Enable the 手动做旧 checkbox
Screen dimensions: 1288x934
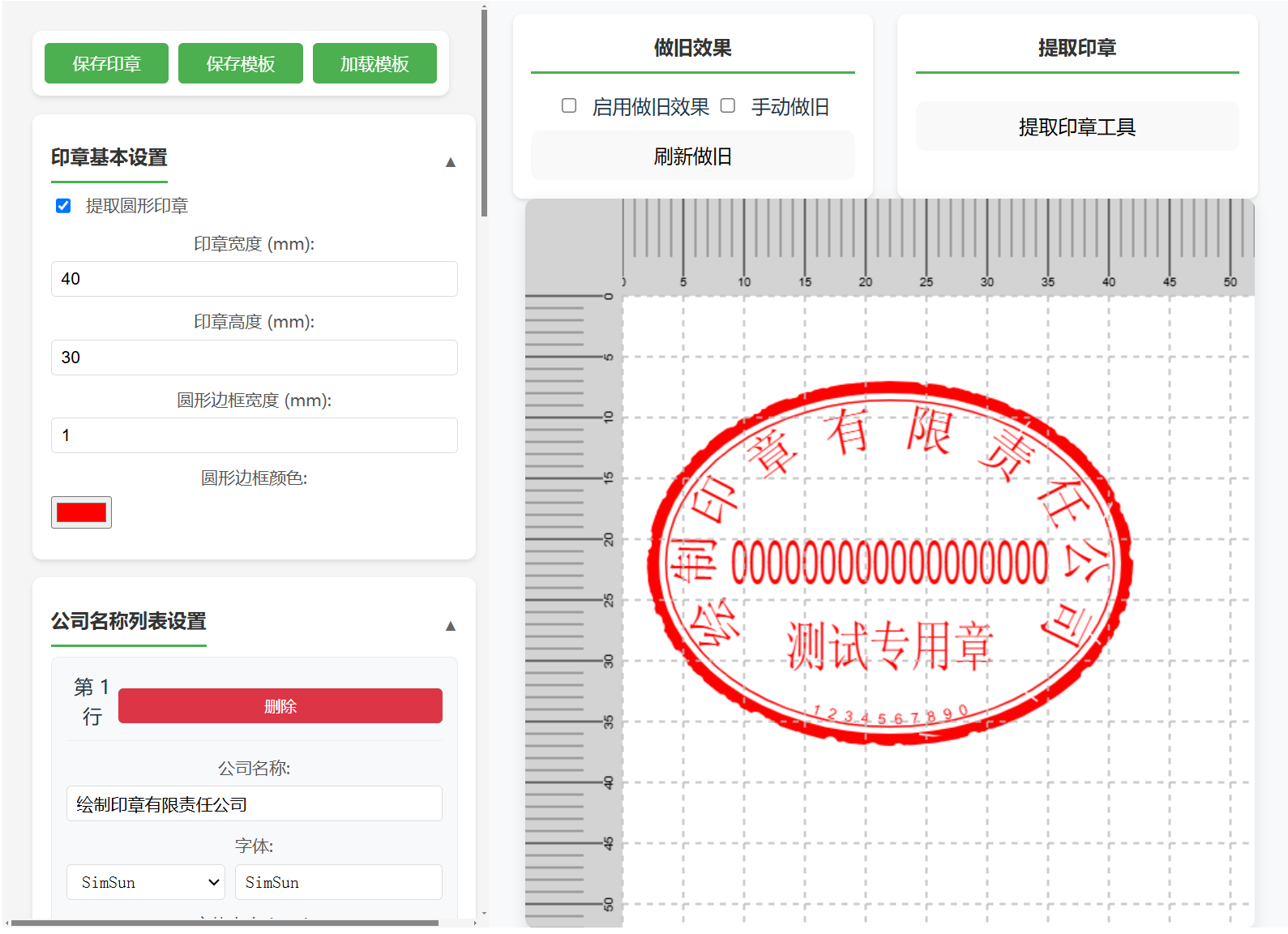(728, 105)
